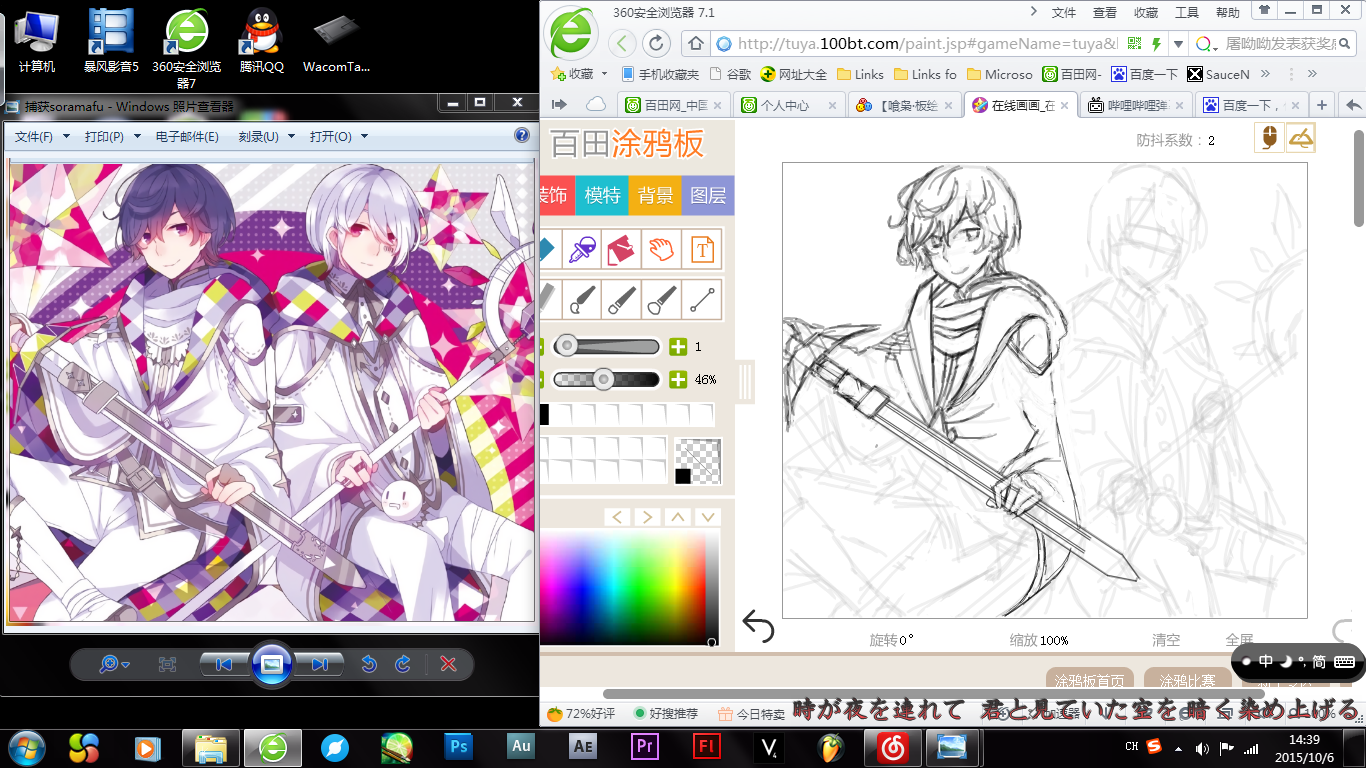Open the 背景 tab
Viewport: 1366px width, 768px height.
[655, 195]
